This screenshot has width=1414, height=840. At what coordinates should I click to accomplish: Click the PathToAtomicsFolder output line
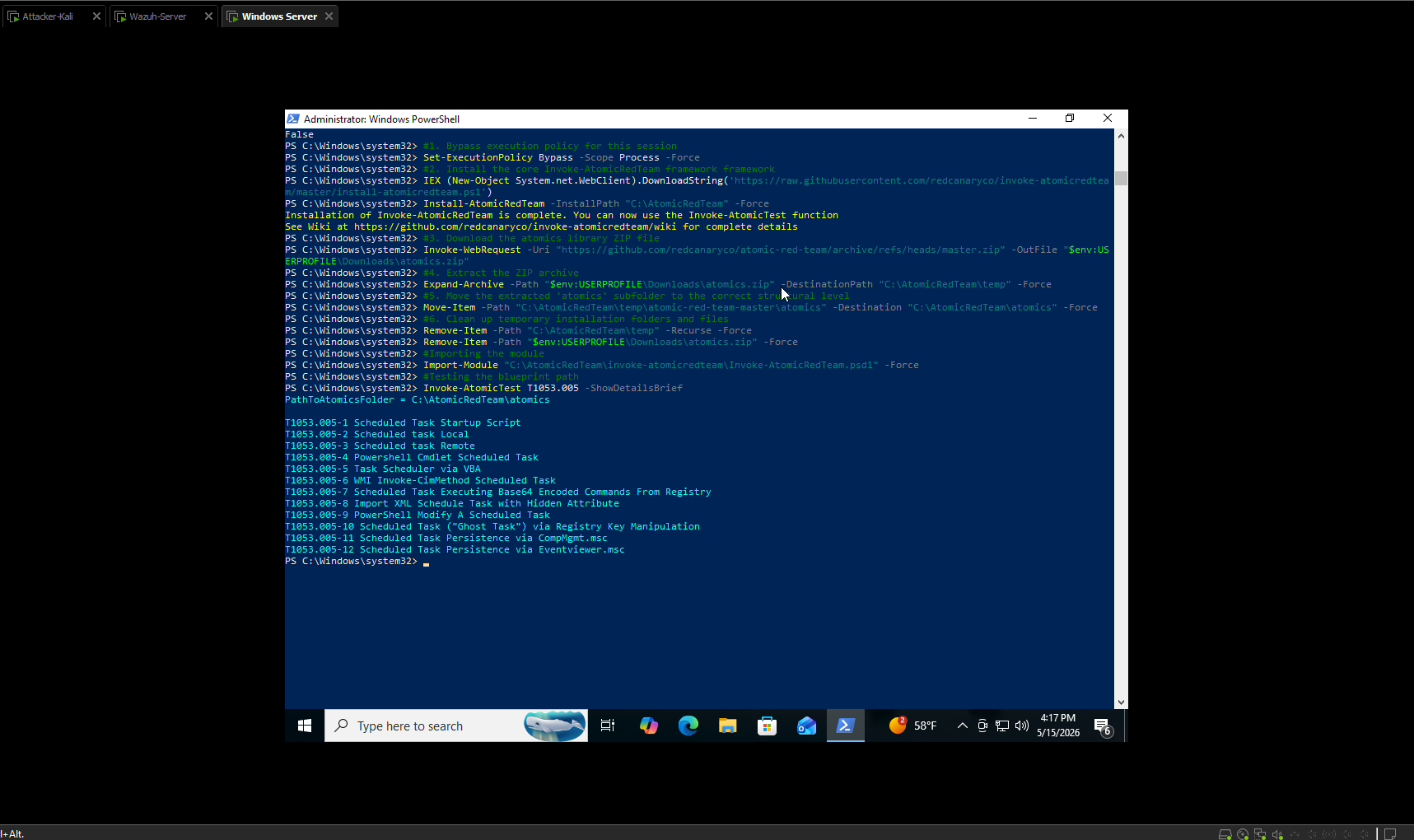418,399
